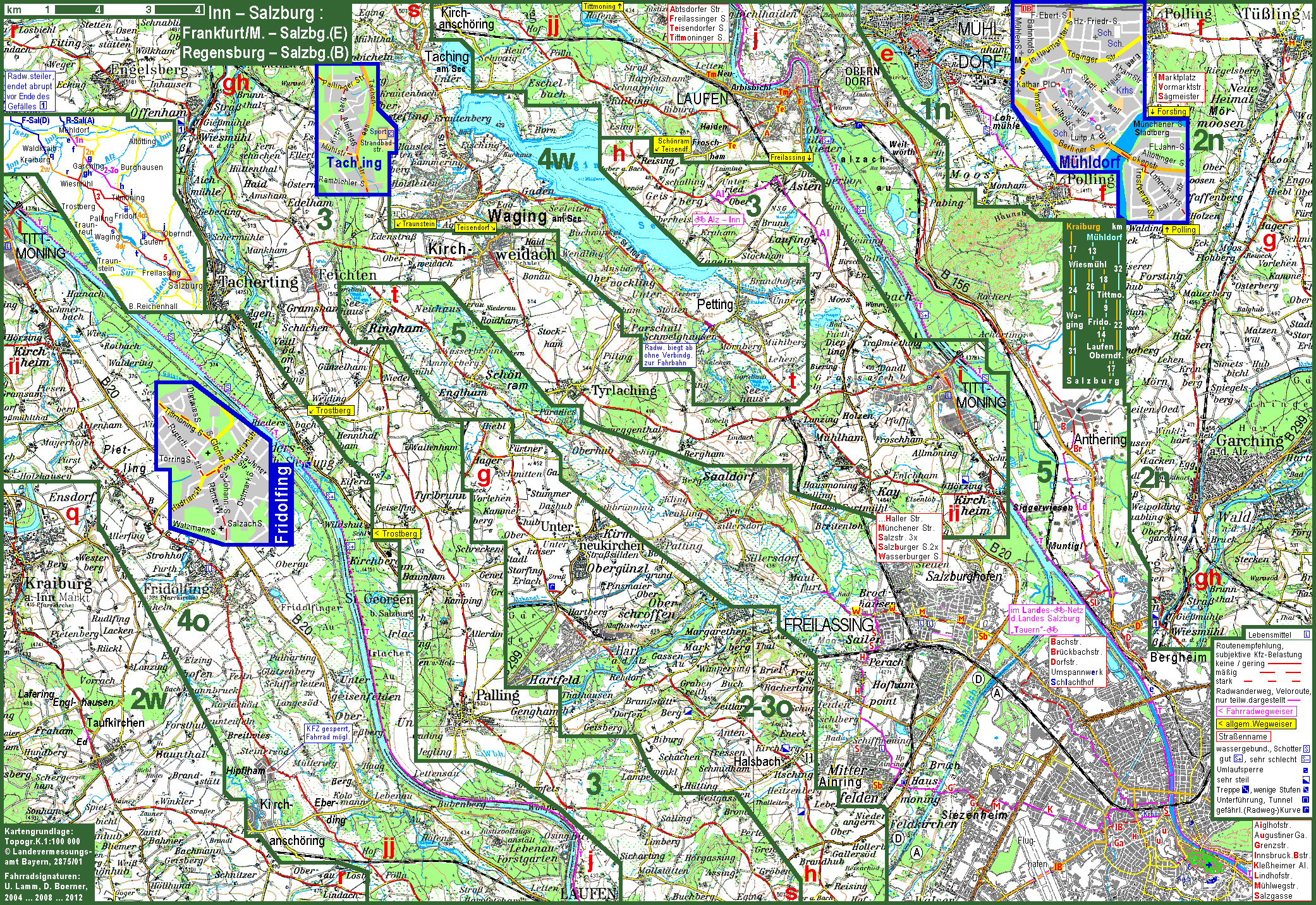
Task: Click the Lebensmittel 'L' legend icon
Action: (x=1307, y=634)
